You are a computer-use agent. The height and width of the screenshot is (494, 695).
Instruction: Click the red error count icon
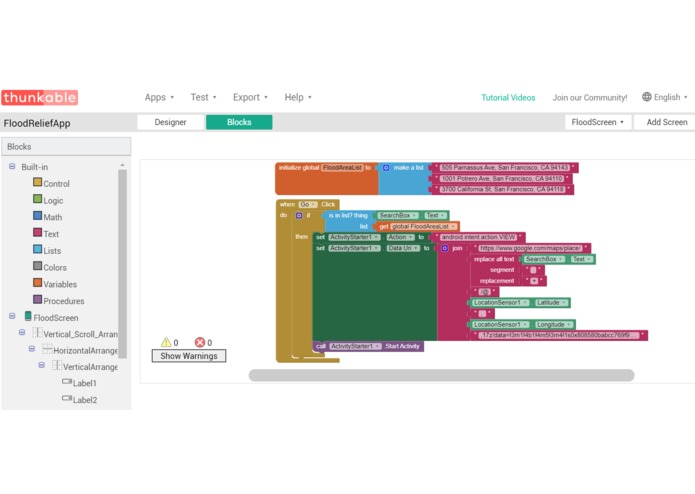click(200, 342)
